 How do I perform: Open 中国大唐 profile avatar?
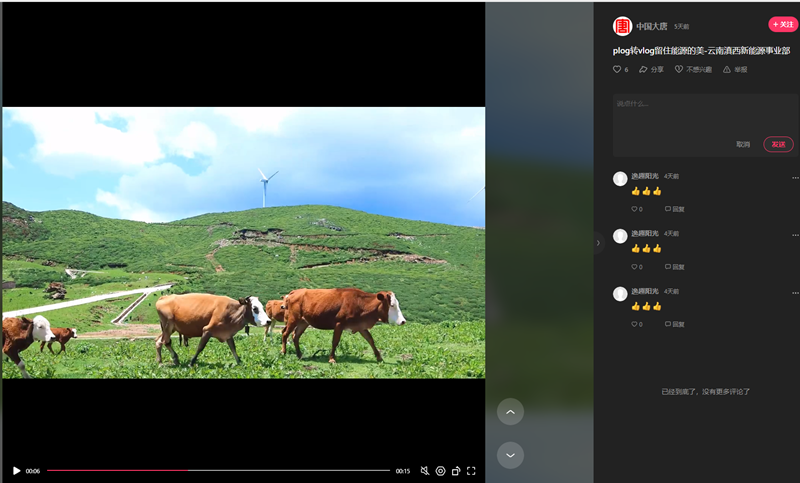point(622,26)
